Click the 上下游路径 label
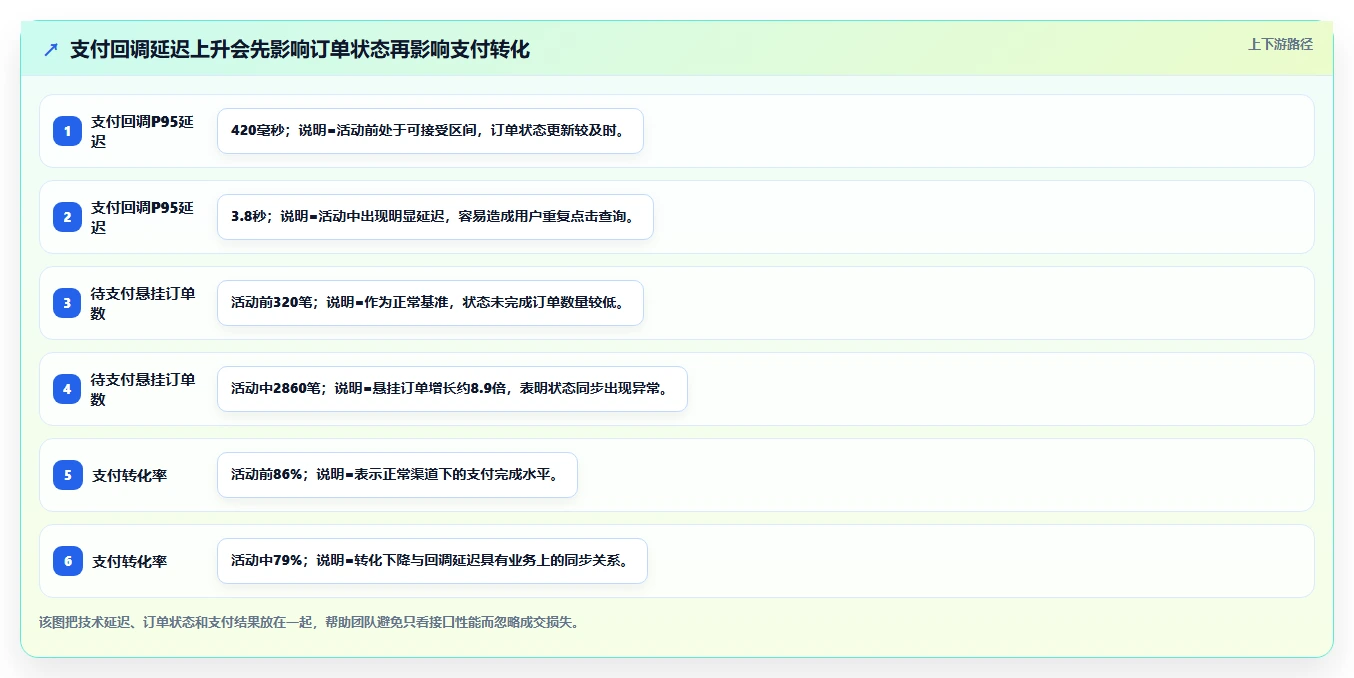This screenshot has width=1354, height=678. click(x=1280, y=44)
